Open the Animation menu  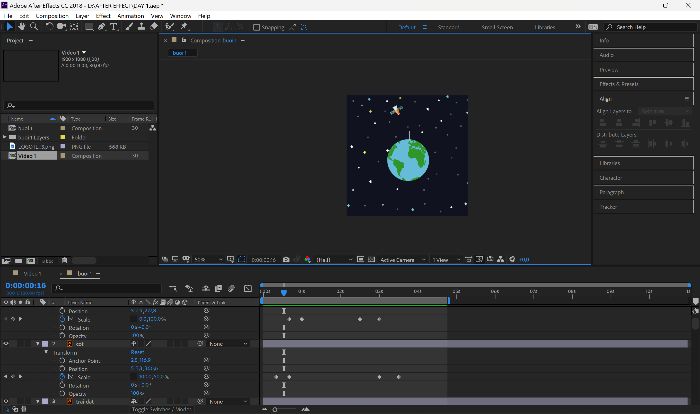click(130, 16)
